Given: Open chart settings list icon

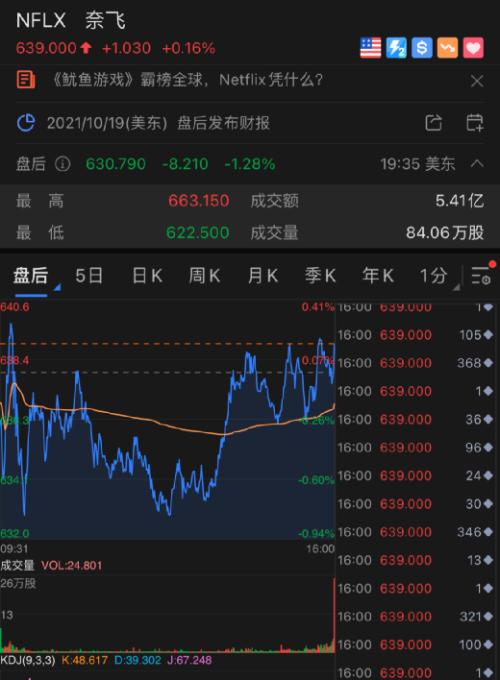Looking at the screenshot, I should (481, 275).
